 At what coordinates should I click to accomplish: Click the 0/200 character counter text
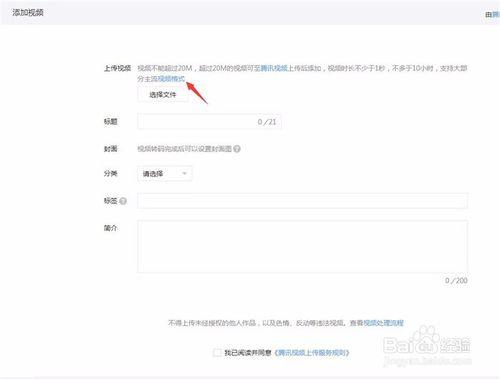456,281
